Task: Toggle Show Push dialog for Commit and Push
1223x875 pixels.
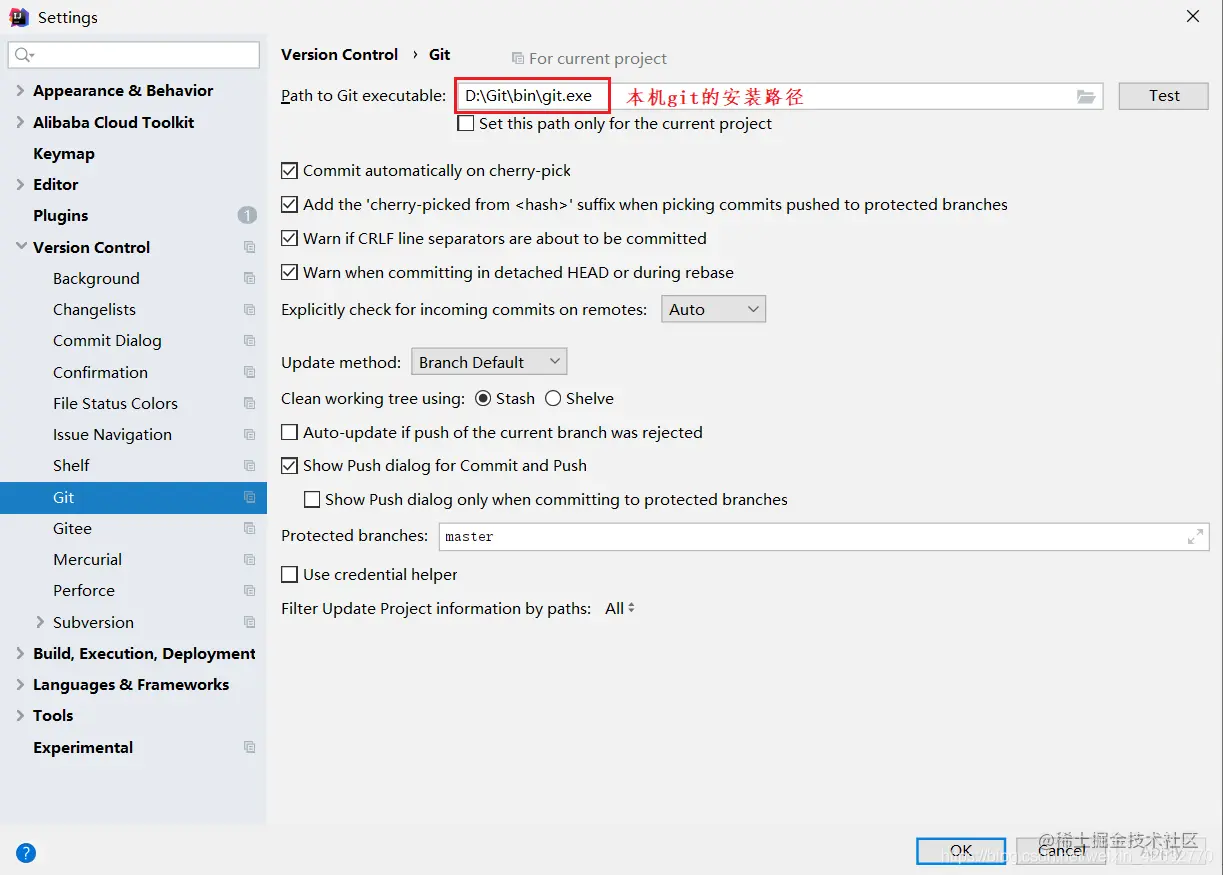Action: [x=289, y=466]
